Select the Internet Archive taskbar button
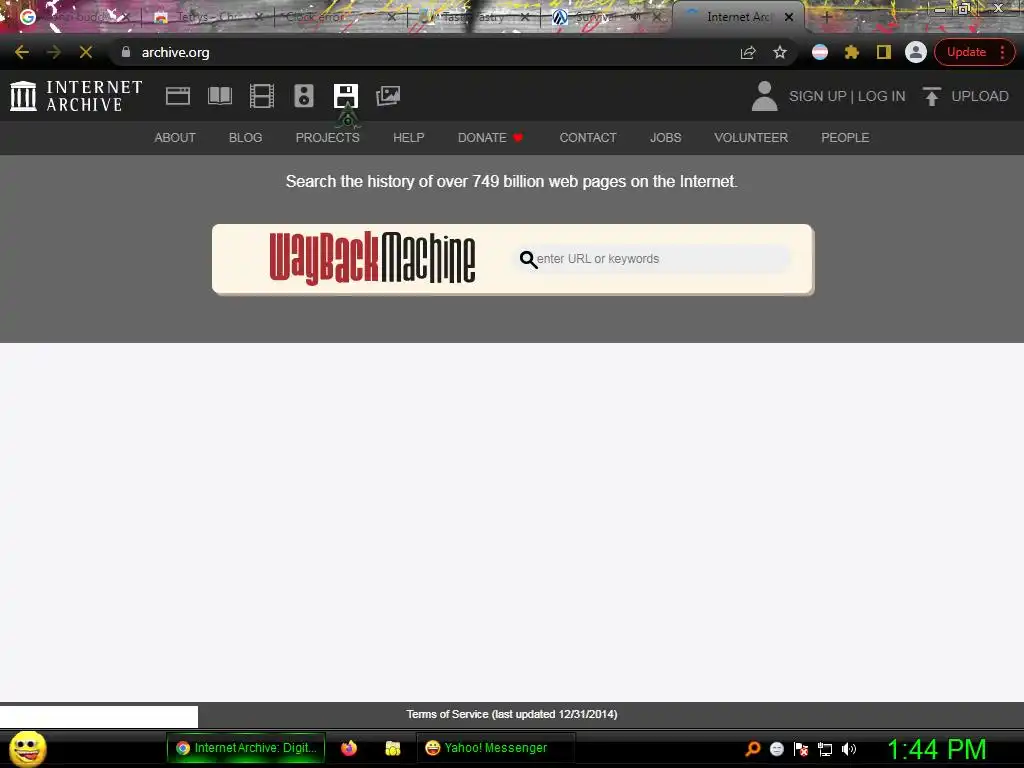The width and height of the screenshot is (1024, 768). (x=246, y=748)
